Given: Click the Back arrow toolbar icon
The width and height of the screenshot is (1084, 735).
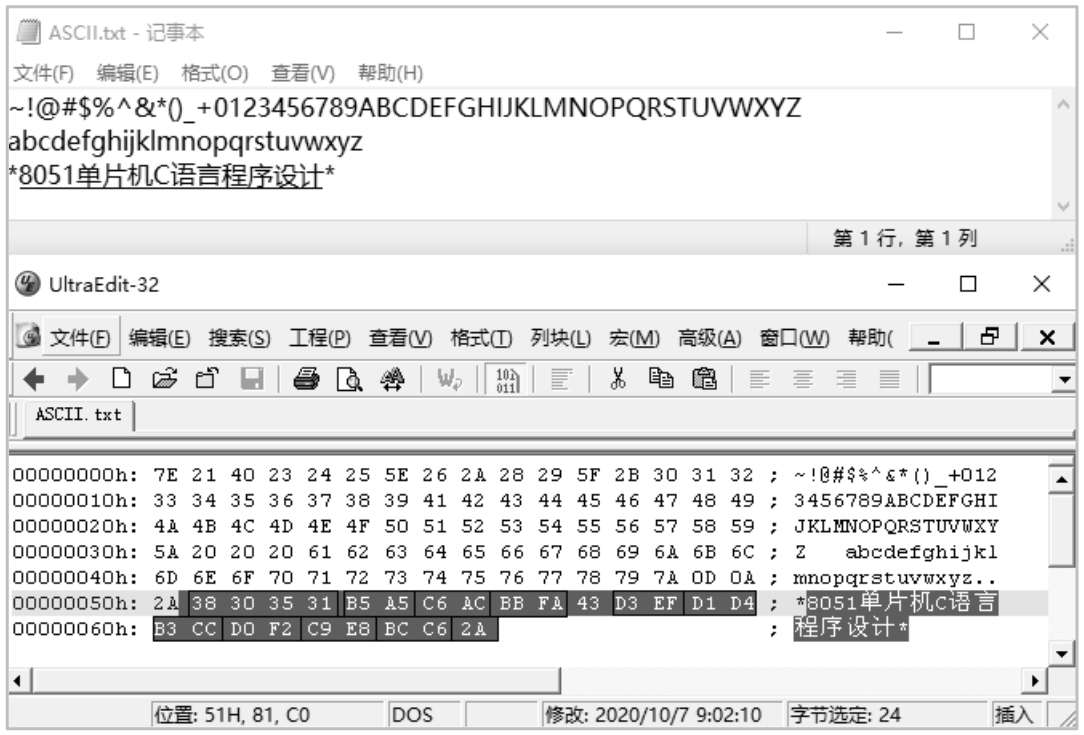Looking at the screenshot, I should pyautogui.click(x=33, y=379).
